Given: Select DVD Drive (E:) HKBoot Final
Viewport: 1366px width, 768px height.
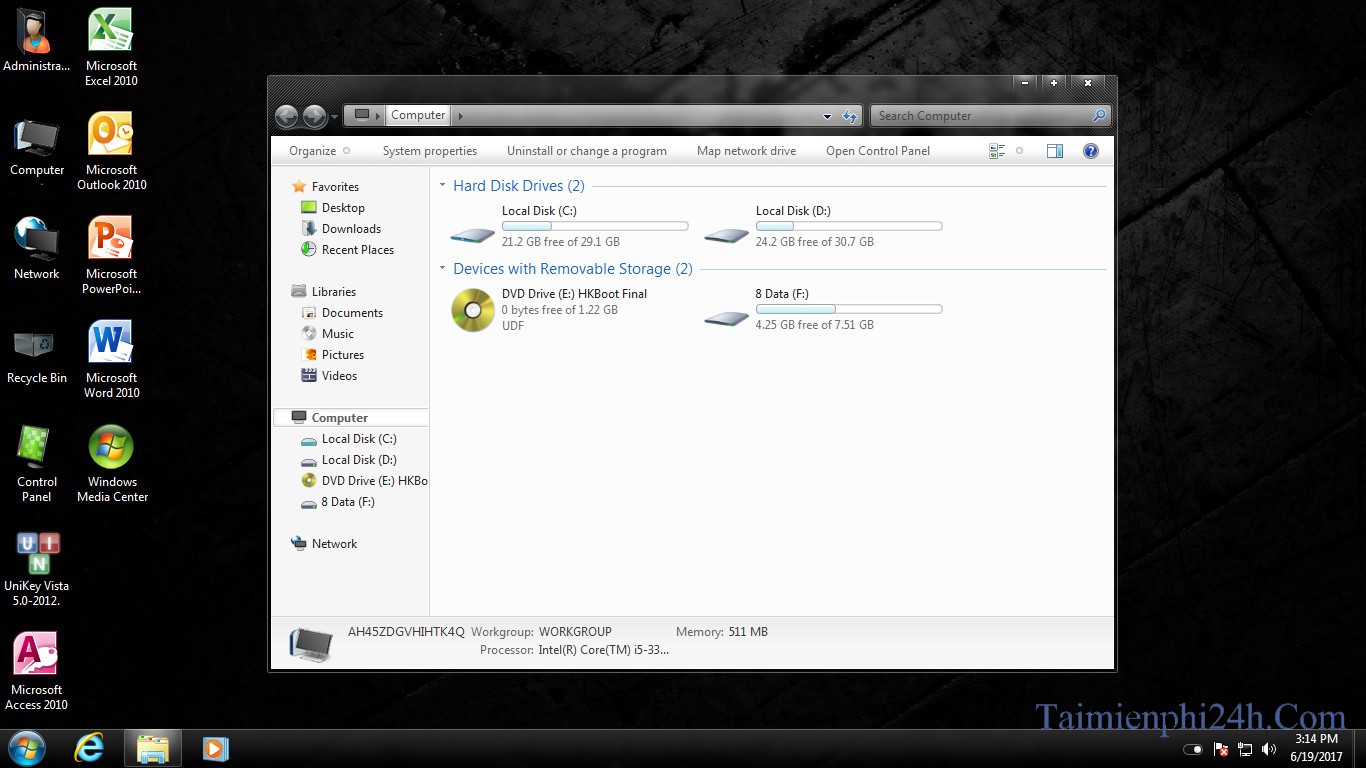Looking at the screenshot, I should [569, 310].
